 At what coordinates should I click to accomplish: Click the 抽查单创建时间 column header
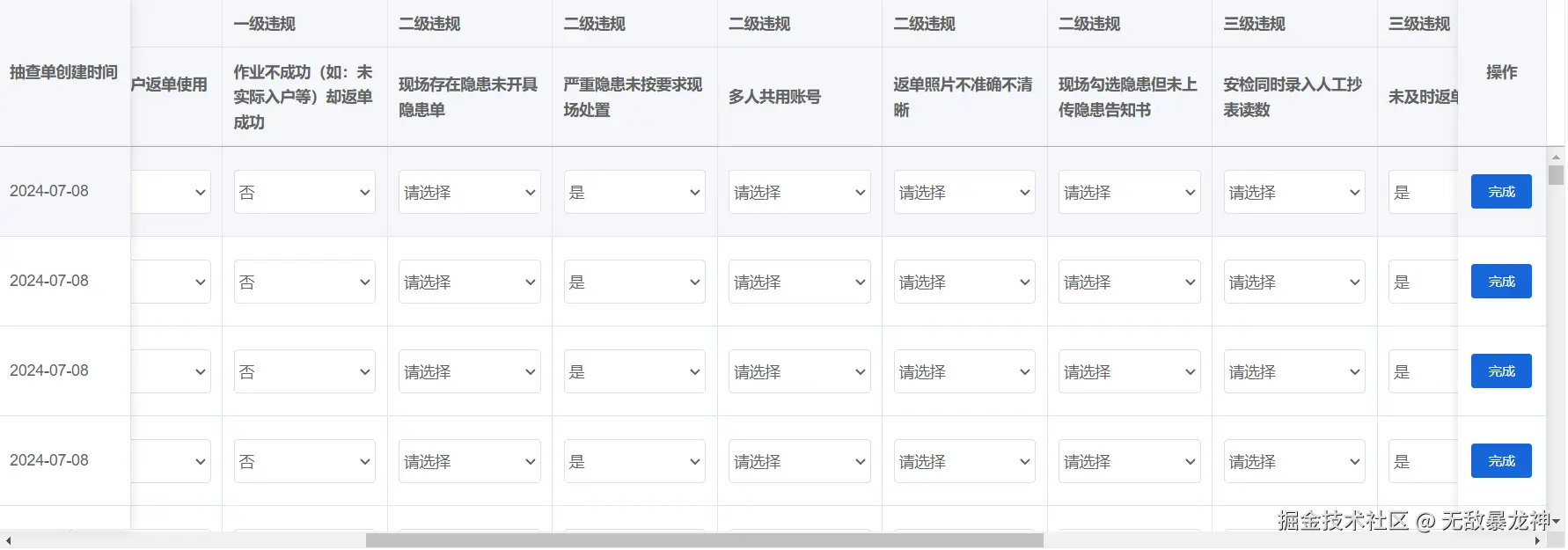point(63,72)
